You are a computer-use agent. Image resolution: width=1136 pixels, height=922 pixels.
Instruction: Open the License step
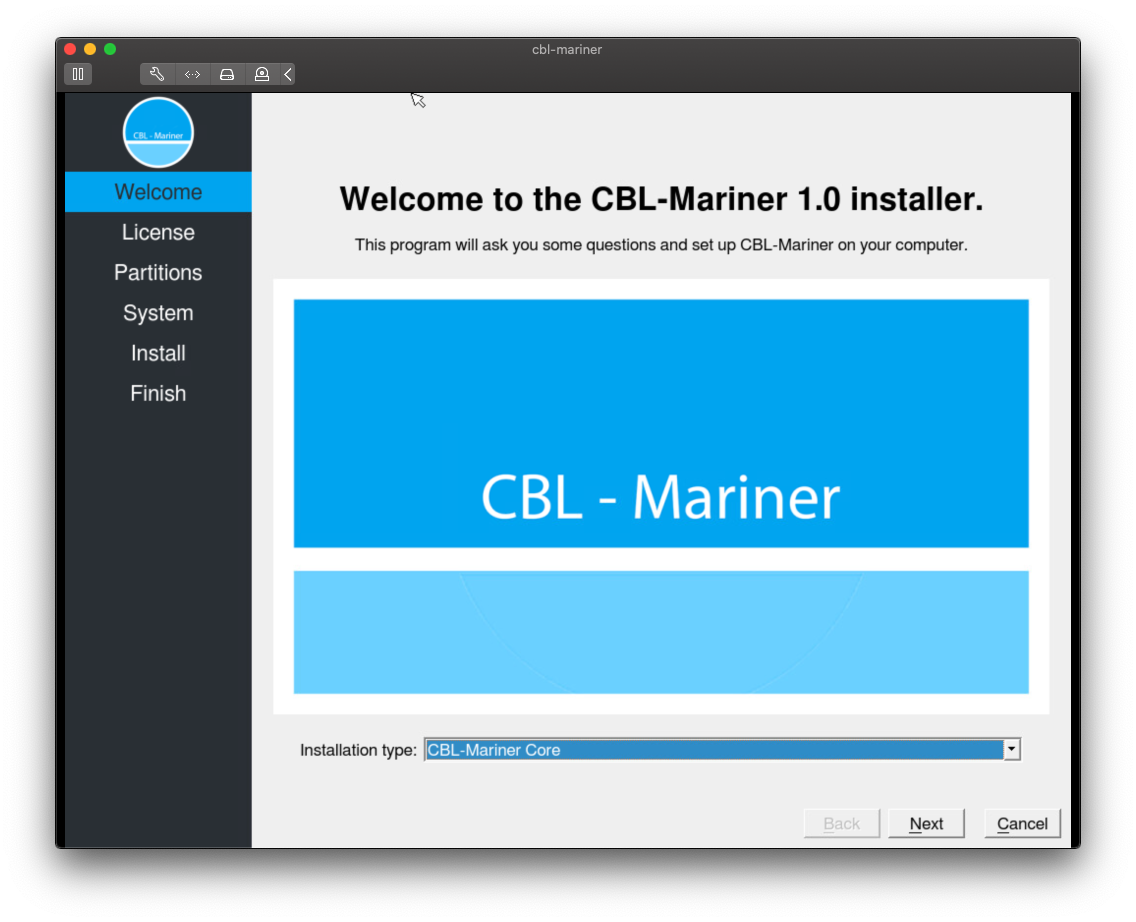(158, 231)
